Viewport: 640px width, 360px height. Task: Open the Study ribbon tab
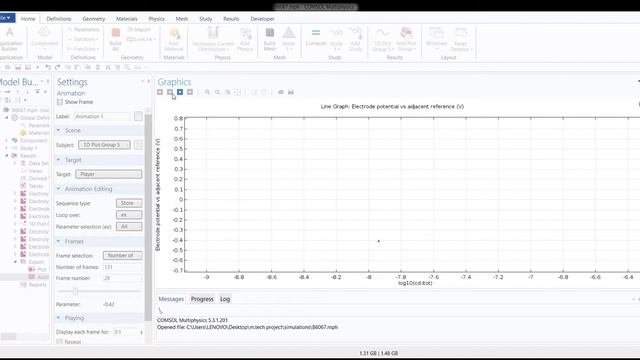(x=205, y=19)
